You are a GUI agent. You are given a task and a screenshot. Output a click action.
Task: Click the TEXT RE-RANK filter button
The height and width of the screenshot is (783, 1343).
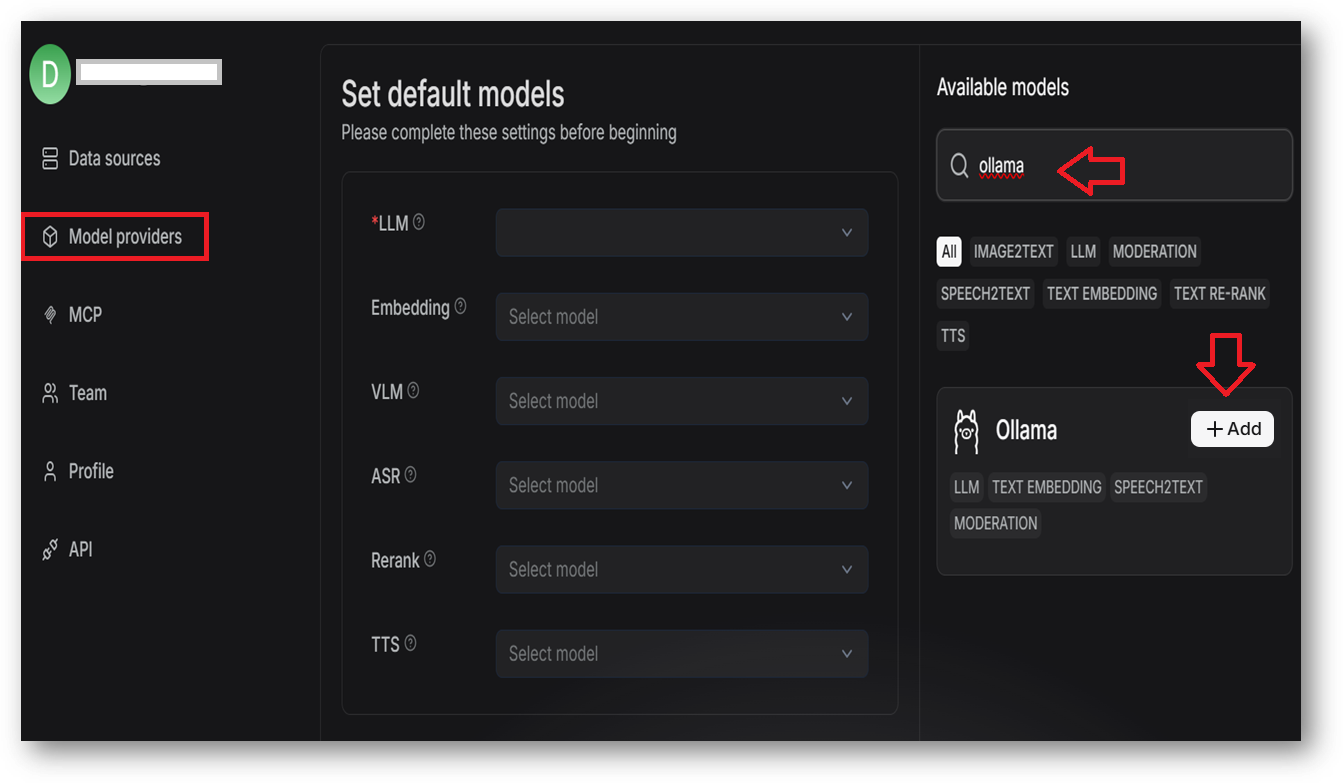pyautogui.click(x=1220, y=293)
